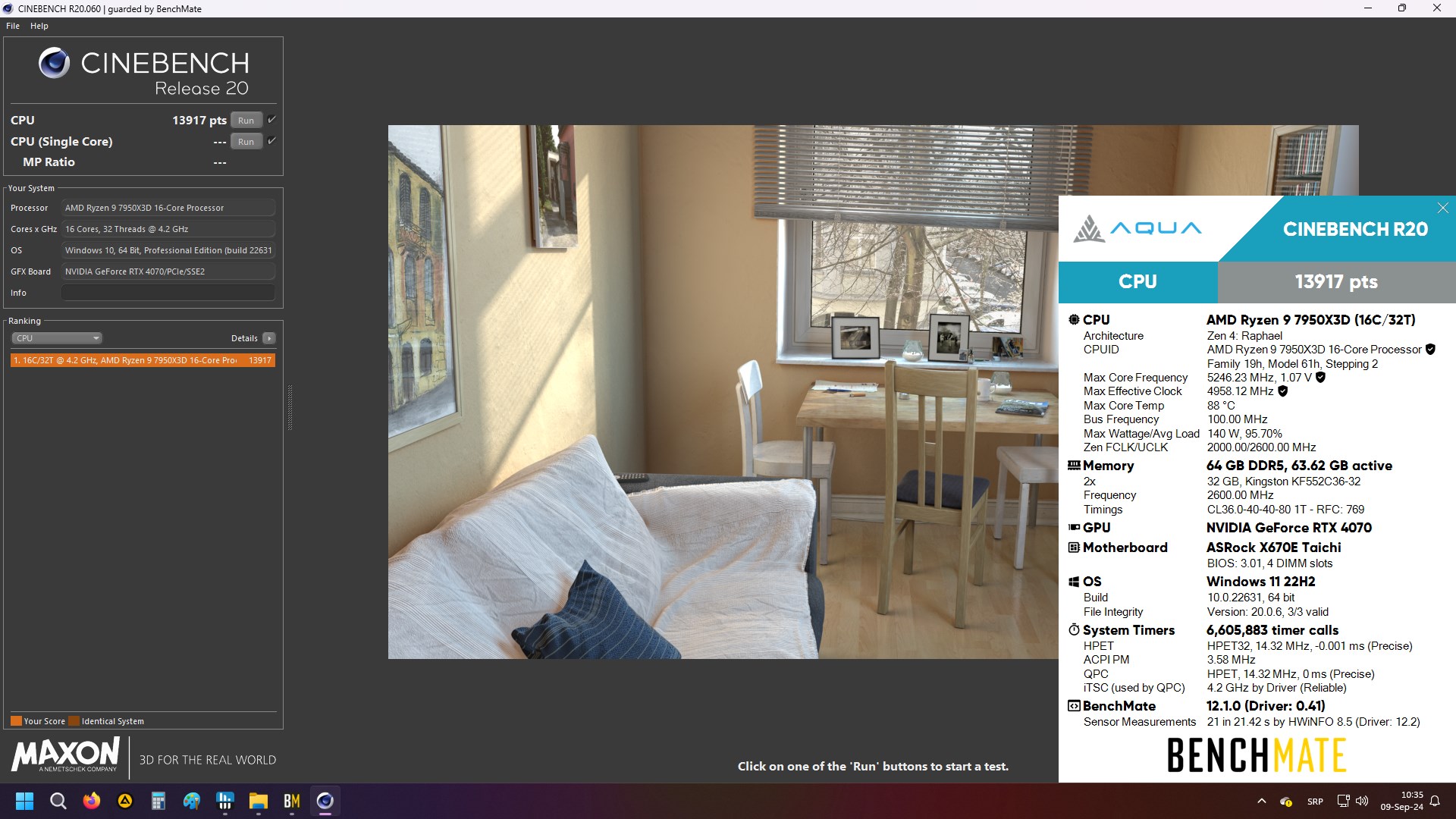Expand ranking Details arrow
Viewport: 1456px width, 819px height.
[269, 338]
